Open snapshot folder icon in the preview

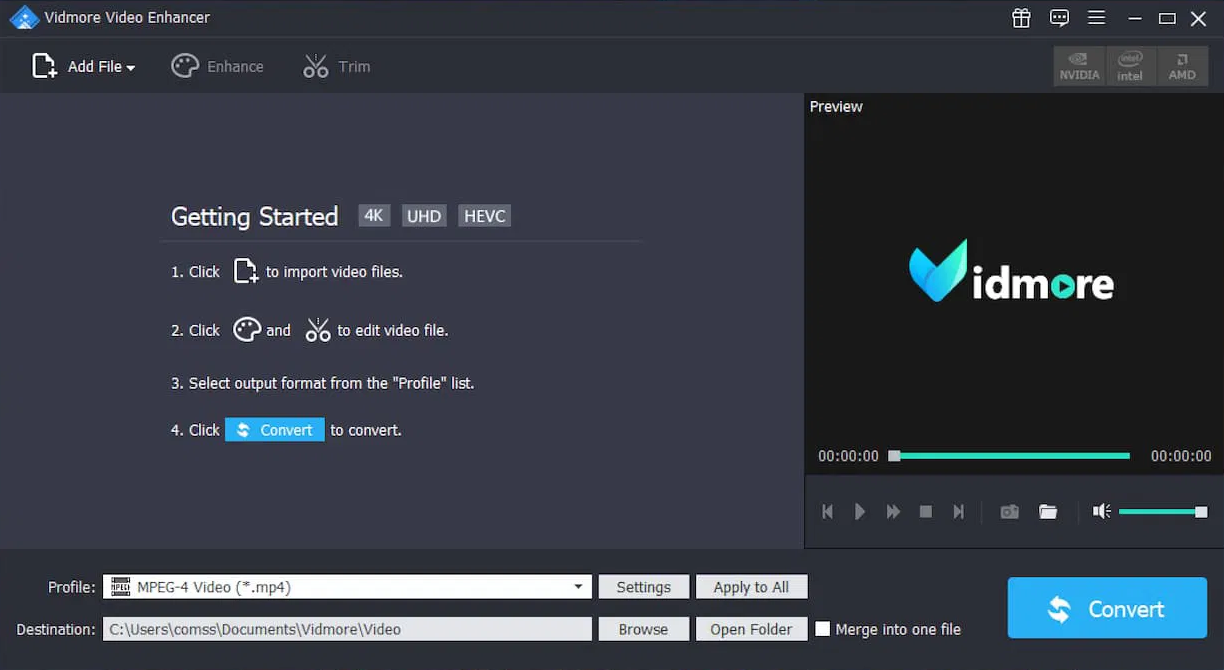tap(1048, 512)
